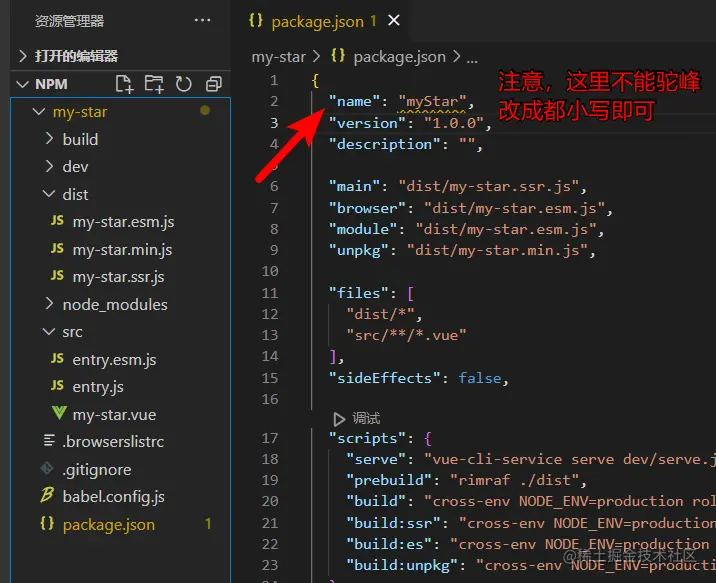Screen dimensions: 716x583
Task: Click the Babel icon beside babel.config.js
Action: (47, 495)
